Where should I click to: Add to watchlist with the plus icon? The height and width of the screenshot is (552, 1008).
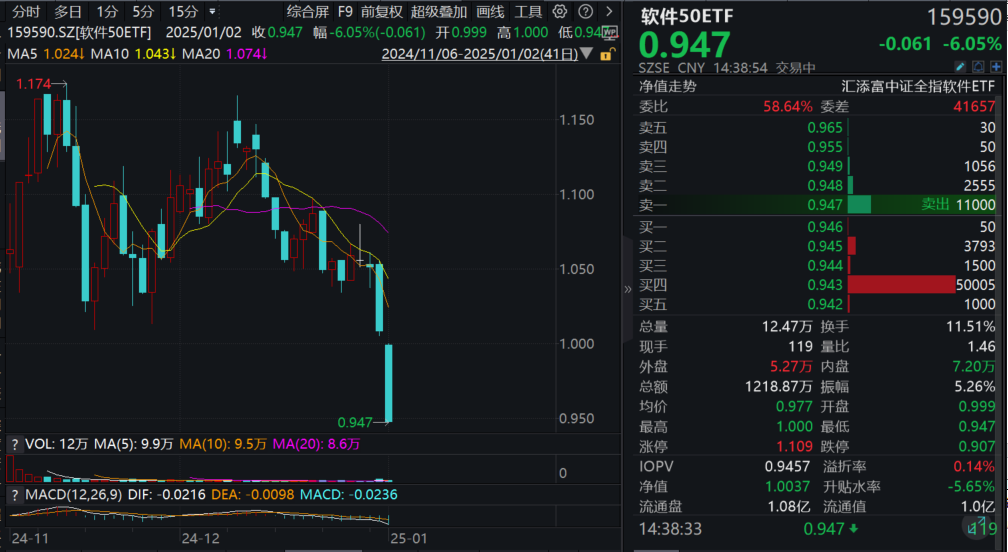(x=996, y=67)
